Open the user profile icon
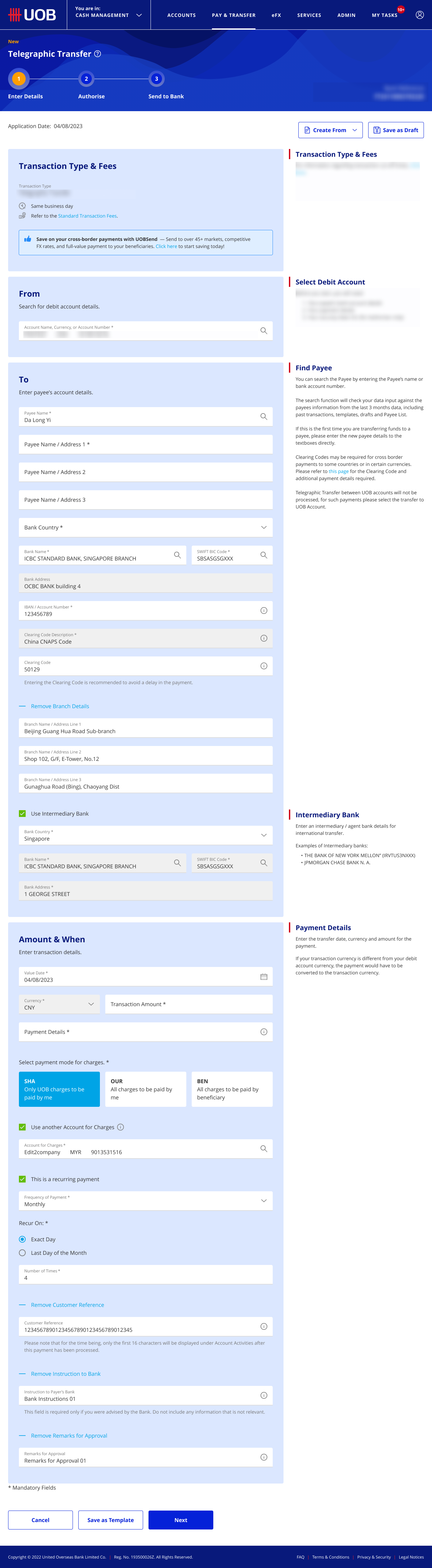The image size is (432, 1568). click(419, 15)
